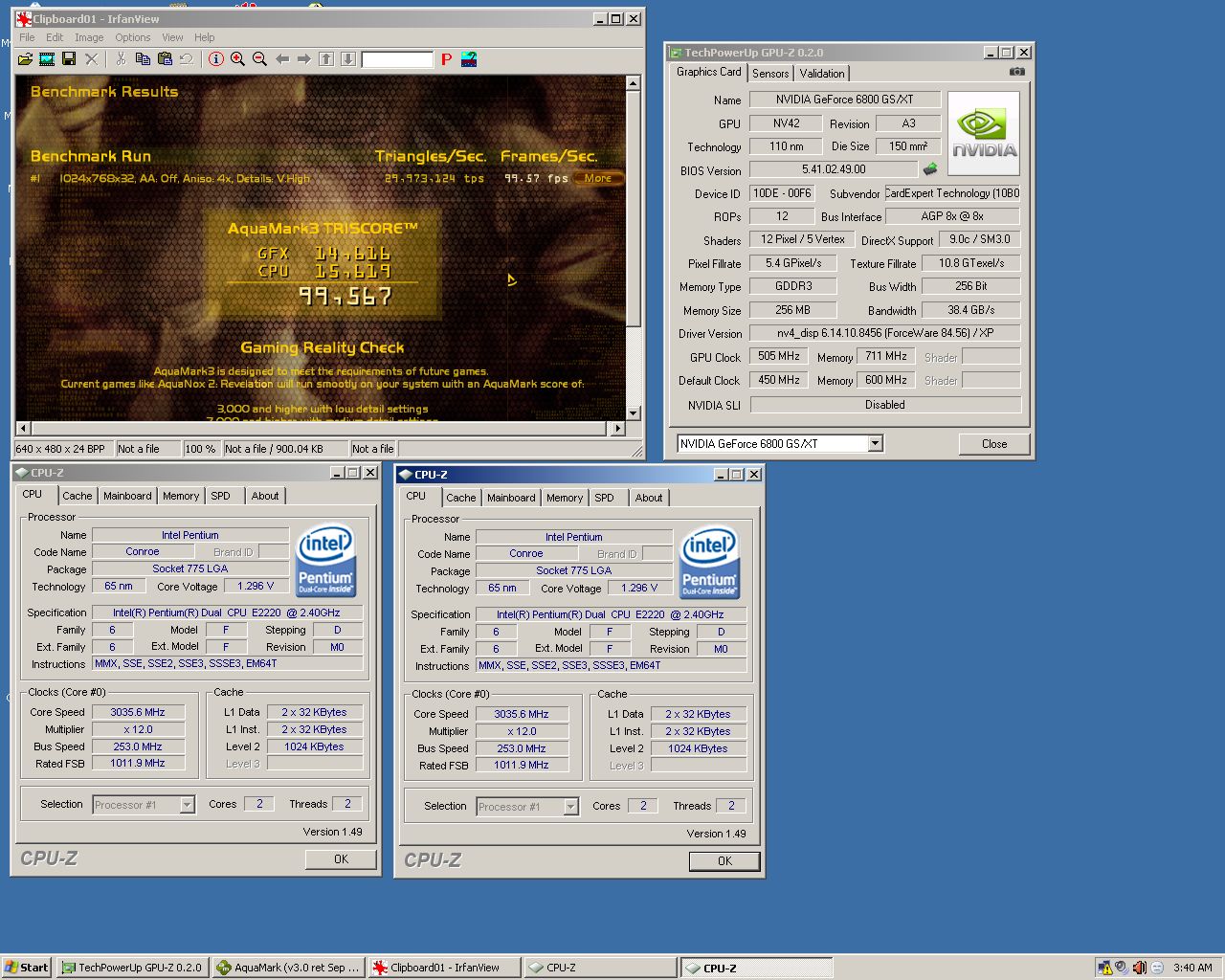Click the IrfanView horizontal scrollbar right arrow

coord(617,428)
